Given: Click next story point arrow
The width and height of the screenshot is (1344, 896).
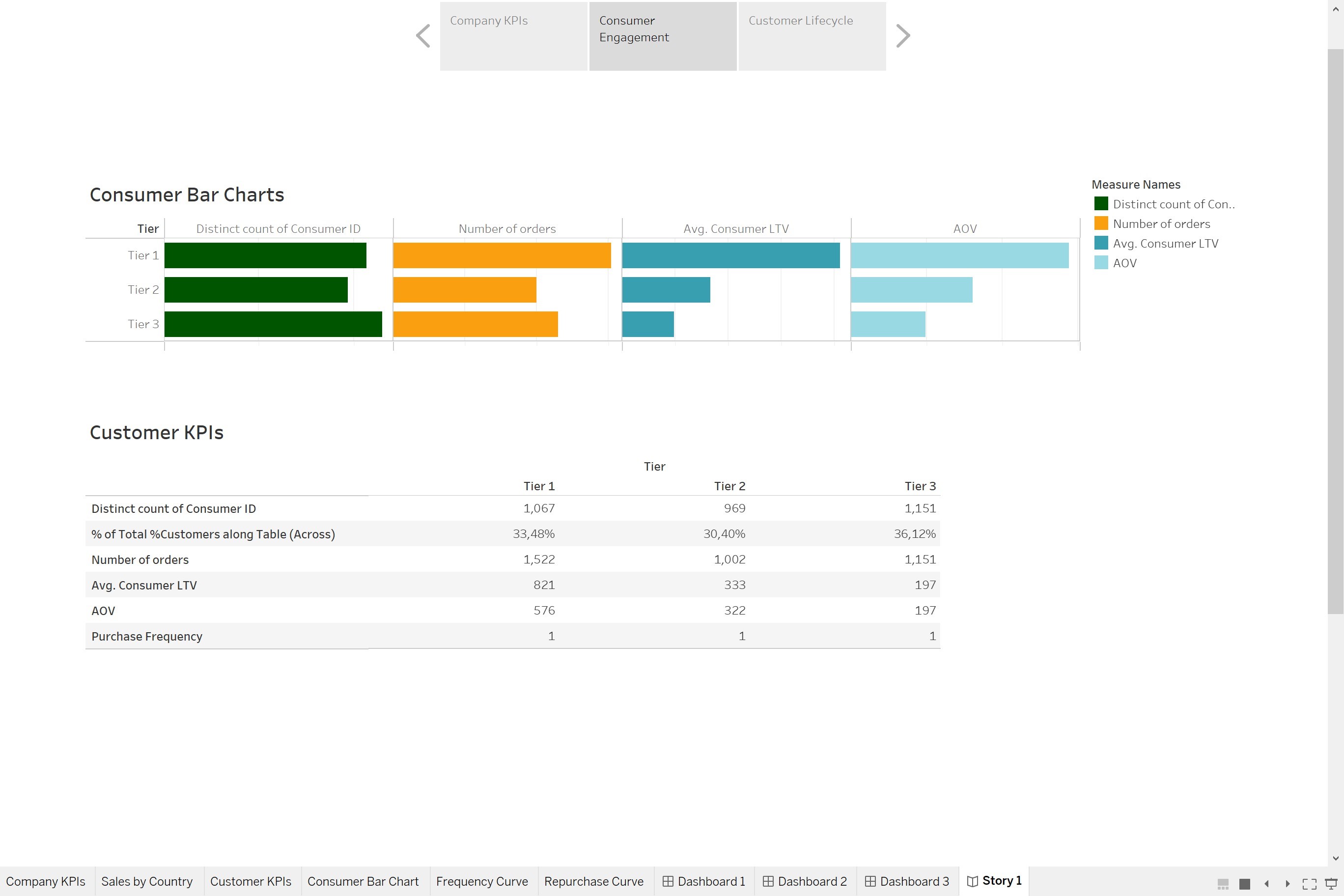Looking at the screenshot, I should [x=902, y=36].
